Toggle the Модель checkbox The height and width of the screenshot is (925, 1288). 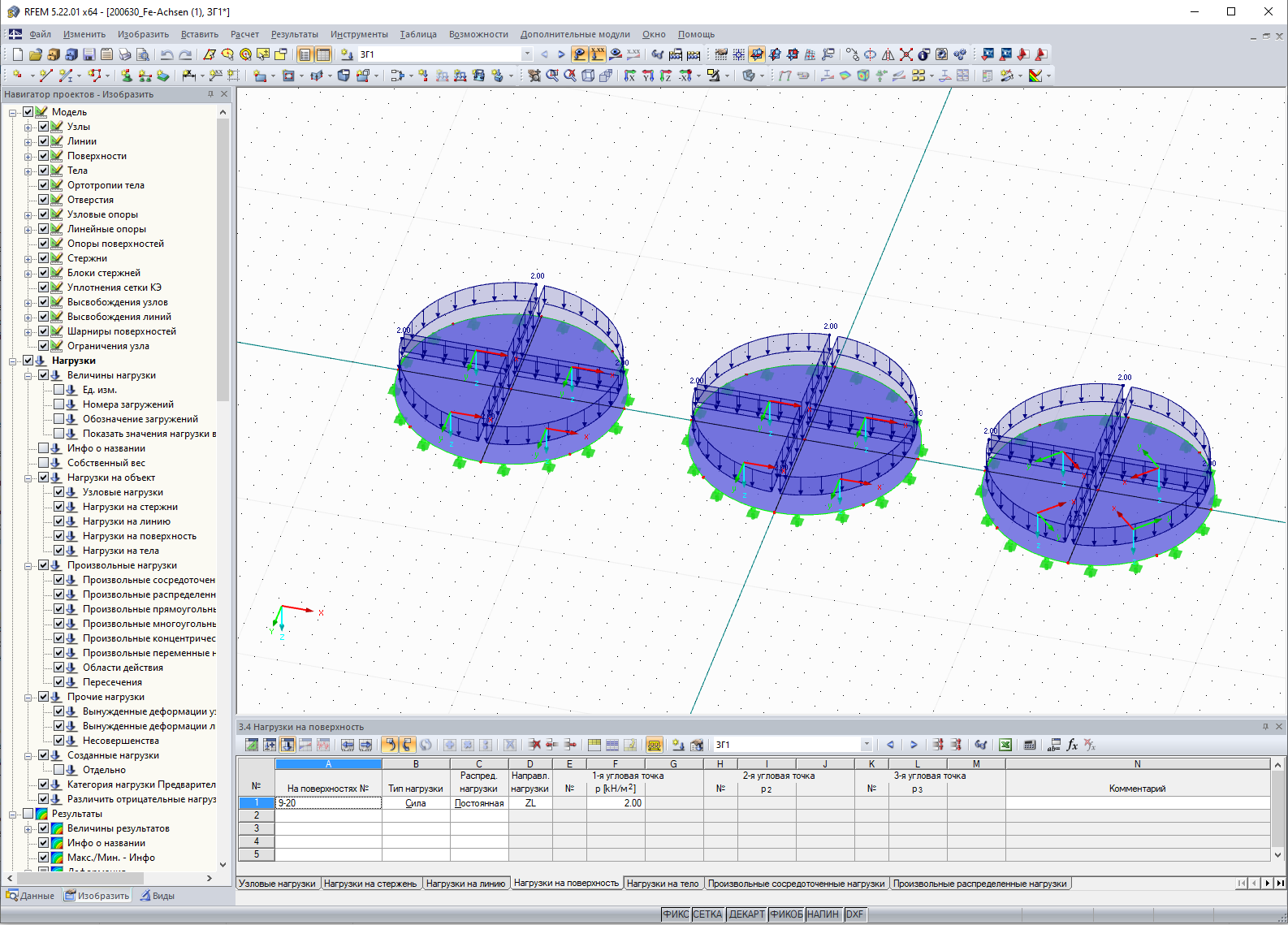pos(28,112)
